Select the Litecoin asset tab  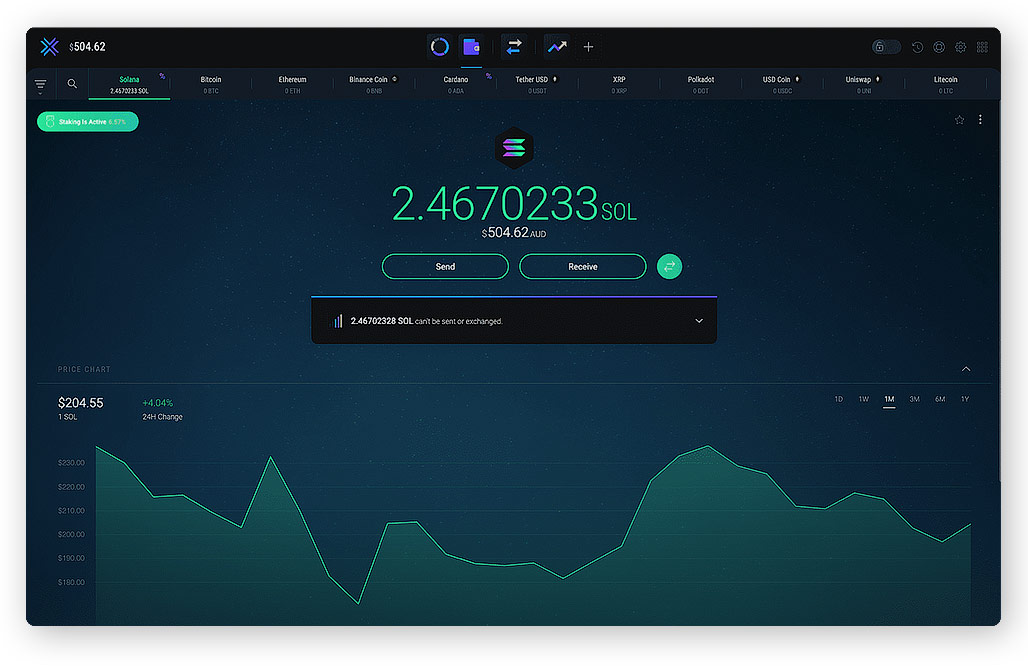click(x=945, y=85)
